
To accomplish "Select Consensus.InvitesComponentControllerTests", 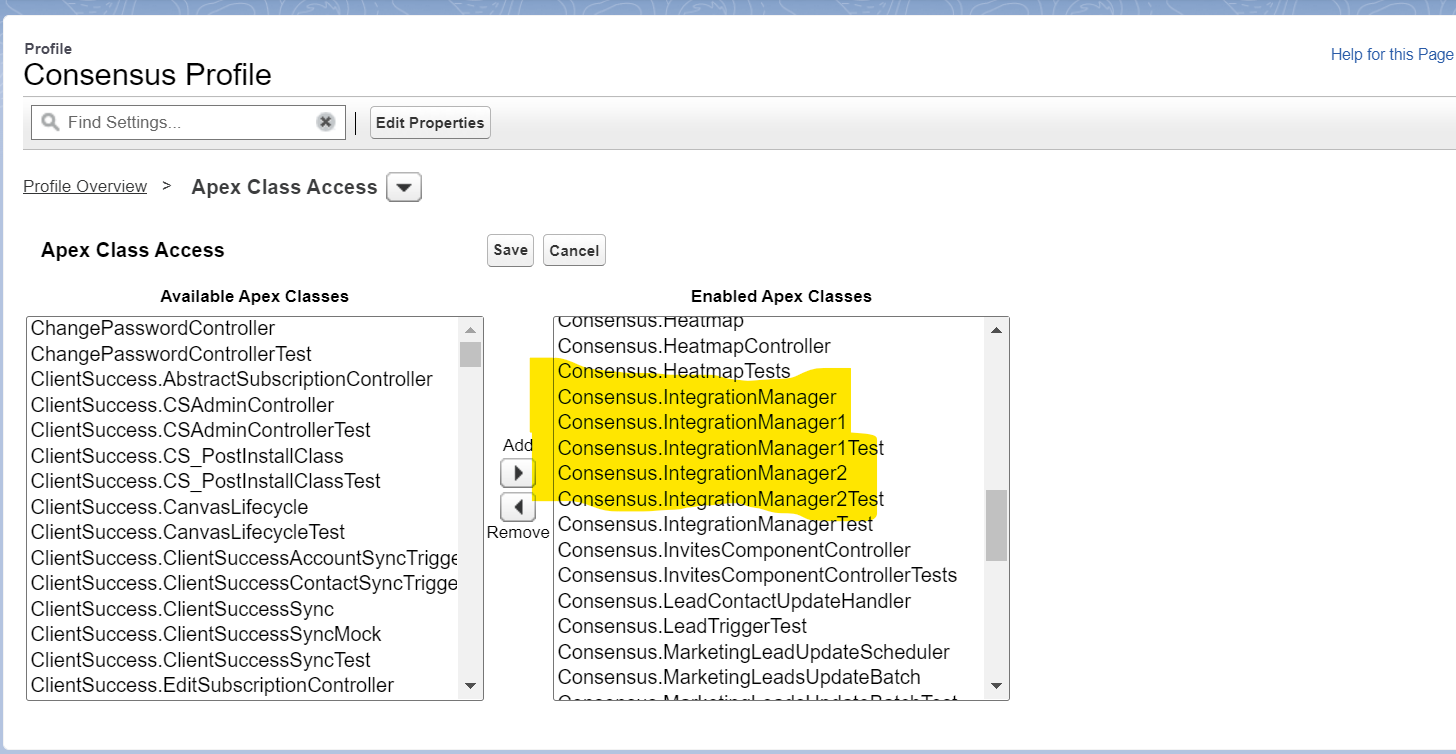I will pyautogui.click(x=769, y=575).
